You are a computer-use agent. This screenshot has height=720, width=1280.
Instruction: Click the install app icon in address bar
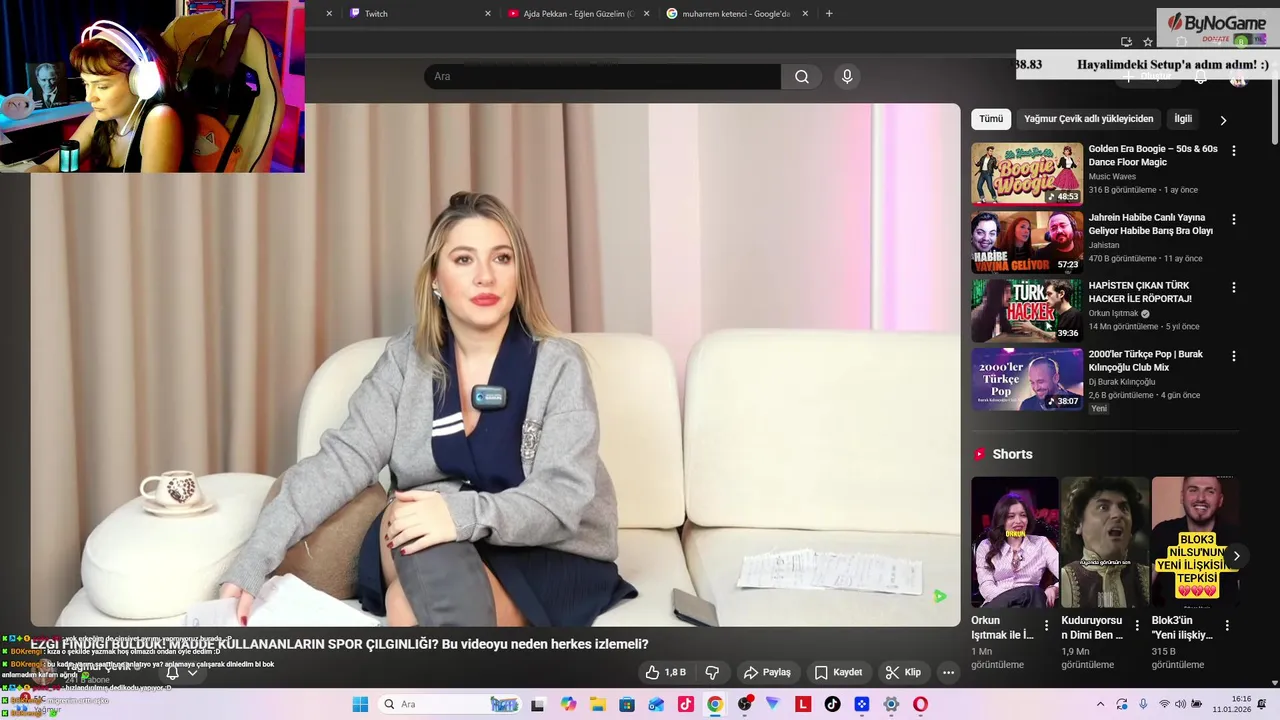coord(1126,42)
